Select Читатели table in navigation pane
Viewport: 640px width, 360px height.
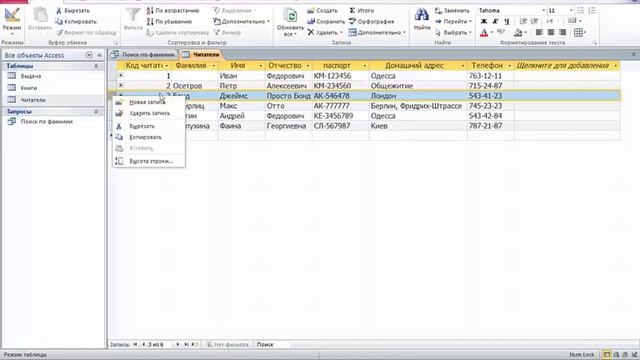(x=33, y=100)
